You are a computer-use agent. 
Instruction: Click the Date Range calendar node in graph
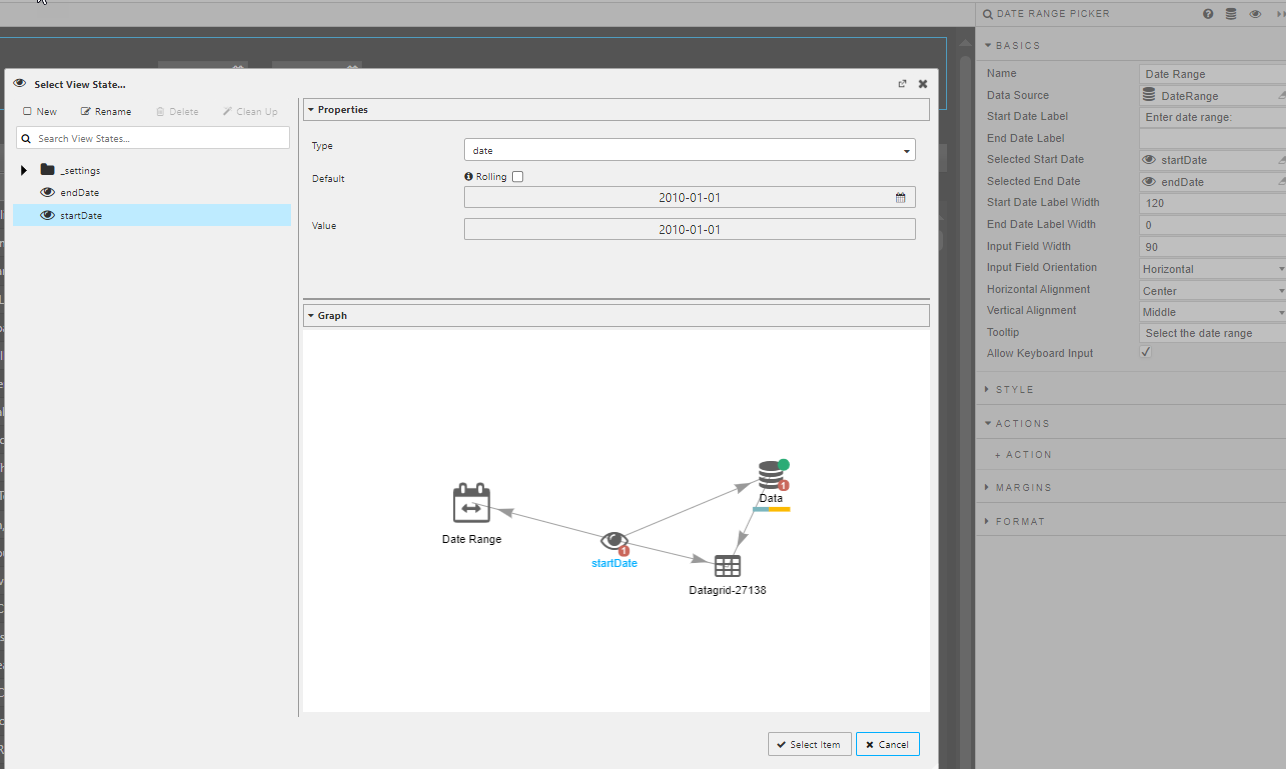coord(471,503)
